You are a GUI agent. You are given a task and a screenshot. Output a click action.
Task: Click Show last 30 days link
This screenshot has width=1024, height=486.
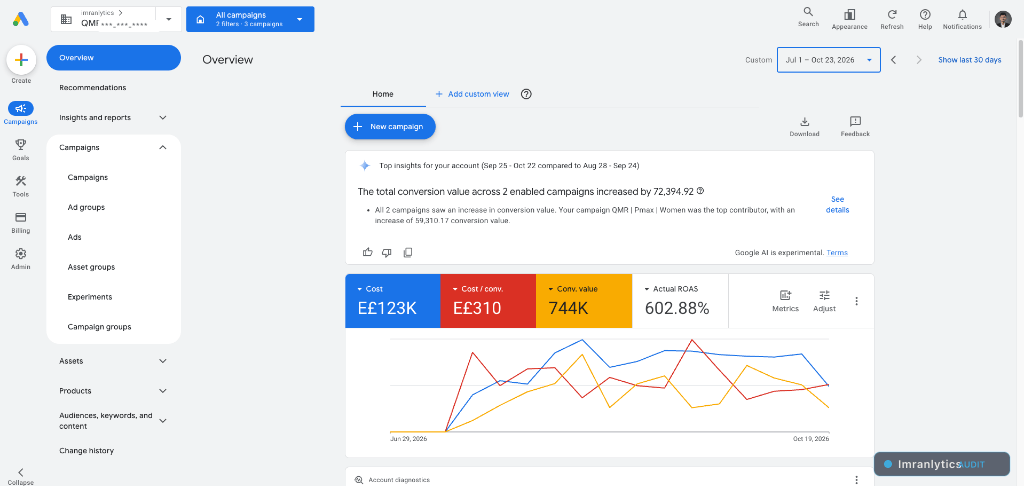click(x=969, y=59)
